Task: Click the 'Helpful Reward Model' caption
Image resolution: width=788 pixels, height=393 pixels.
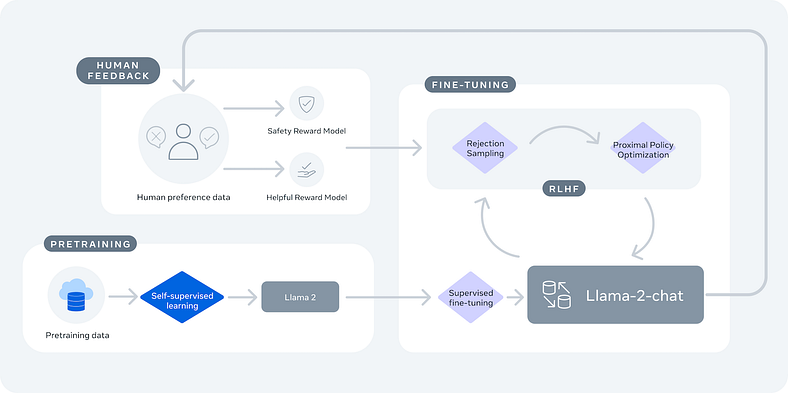Action: [307, 198]
